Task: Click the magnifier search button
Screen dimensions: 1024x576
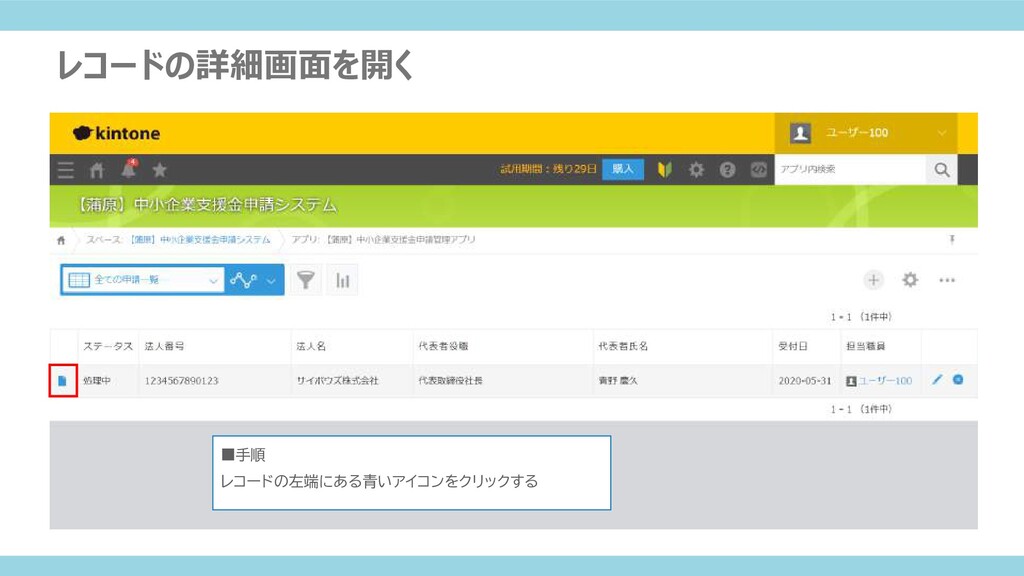Action: [942, 170]
